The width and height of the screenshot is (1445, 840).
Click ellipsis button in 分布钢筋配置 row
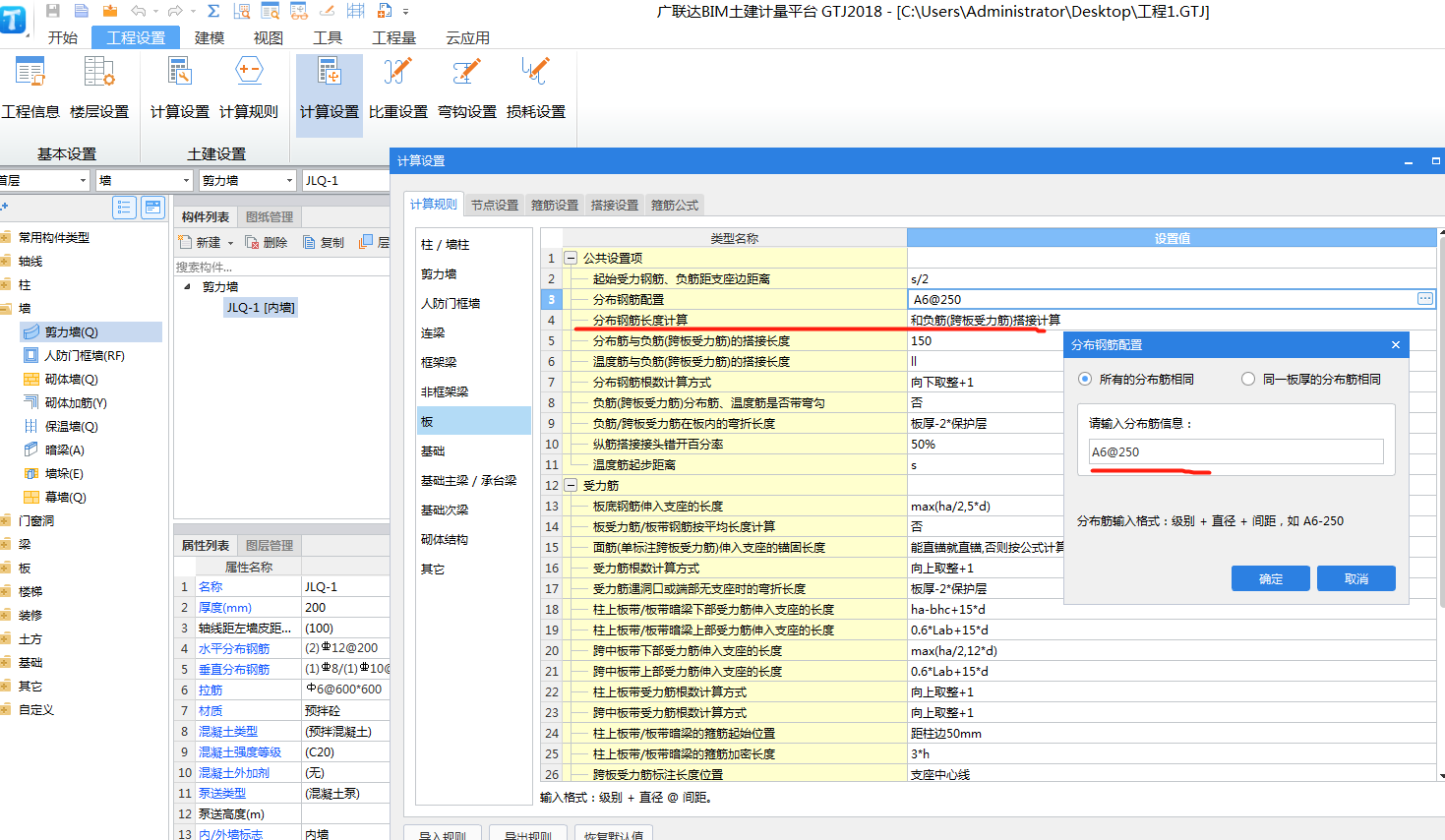1424,299
